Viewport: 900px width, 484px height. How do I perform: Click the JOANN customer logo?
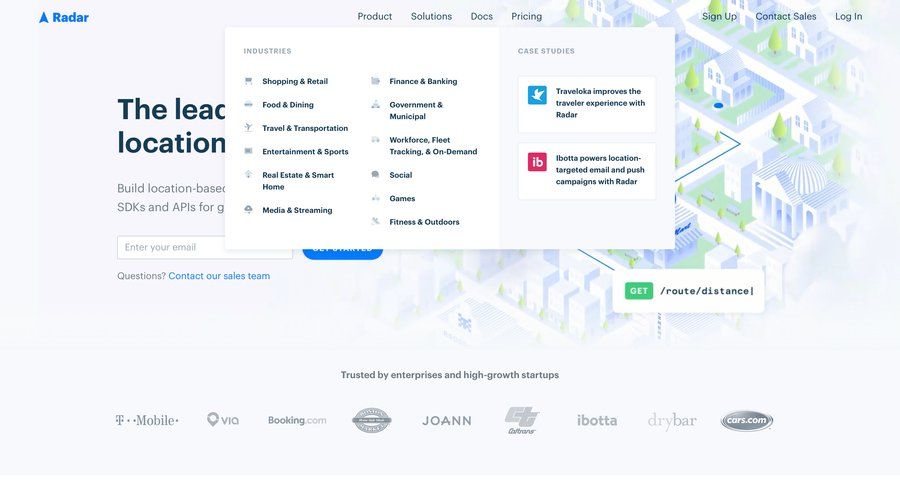[447, 421]
